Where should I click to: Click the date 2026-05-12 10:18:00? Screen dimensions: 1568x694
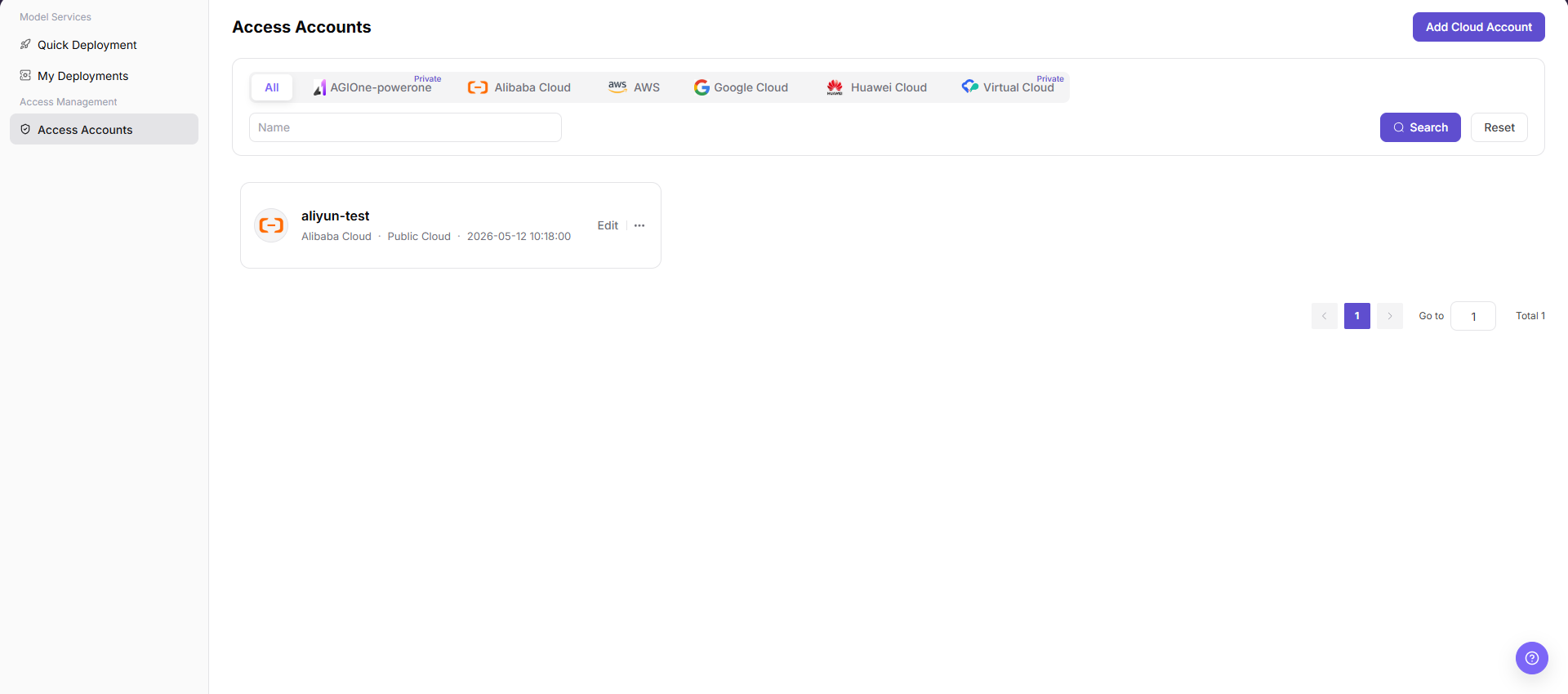(519, 236)
